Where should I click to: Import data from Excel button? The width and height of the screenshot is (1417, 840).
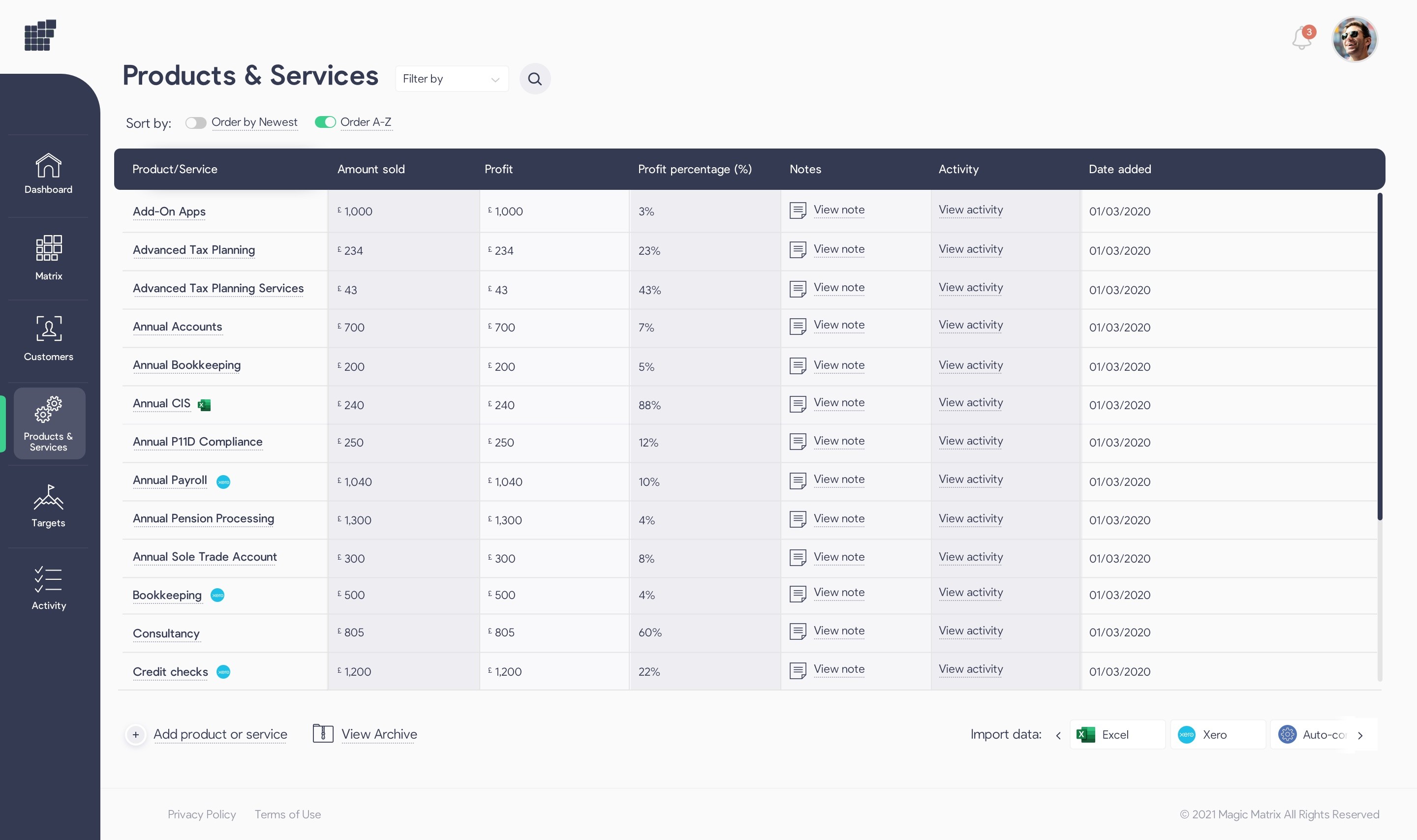coord(1116,735)
